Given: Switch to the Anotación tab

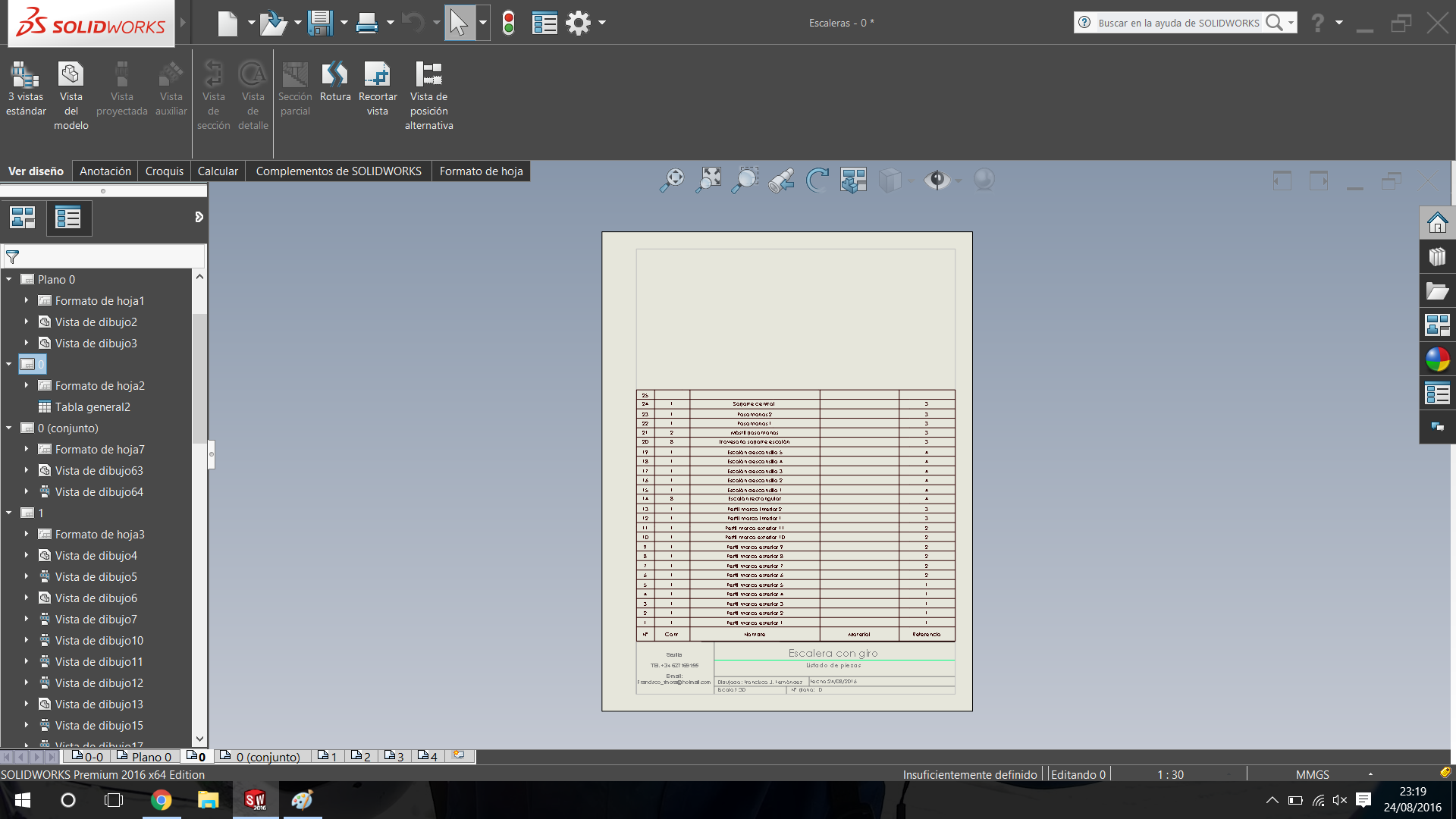Looking at the screenshot, I should click(105, 171).
